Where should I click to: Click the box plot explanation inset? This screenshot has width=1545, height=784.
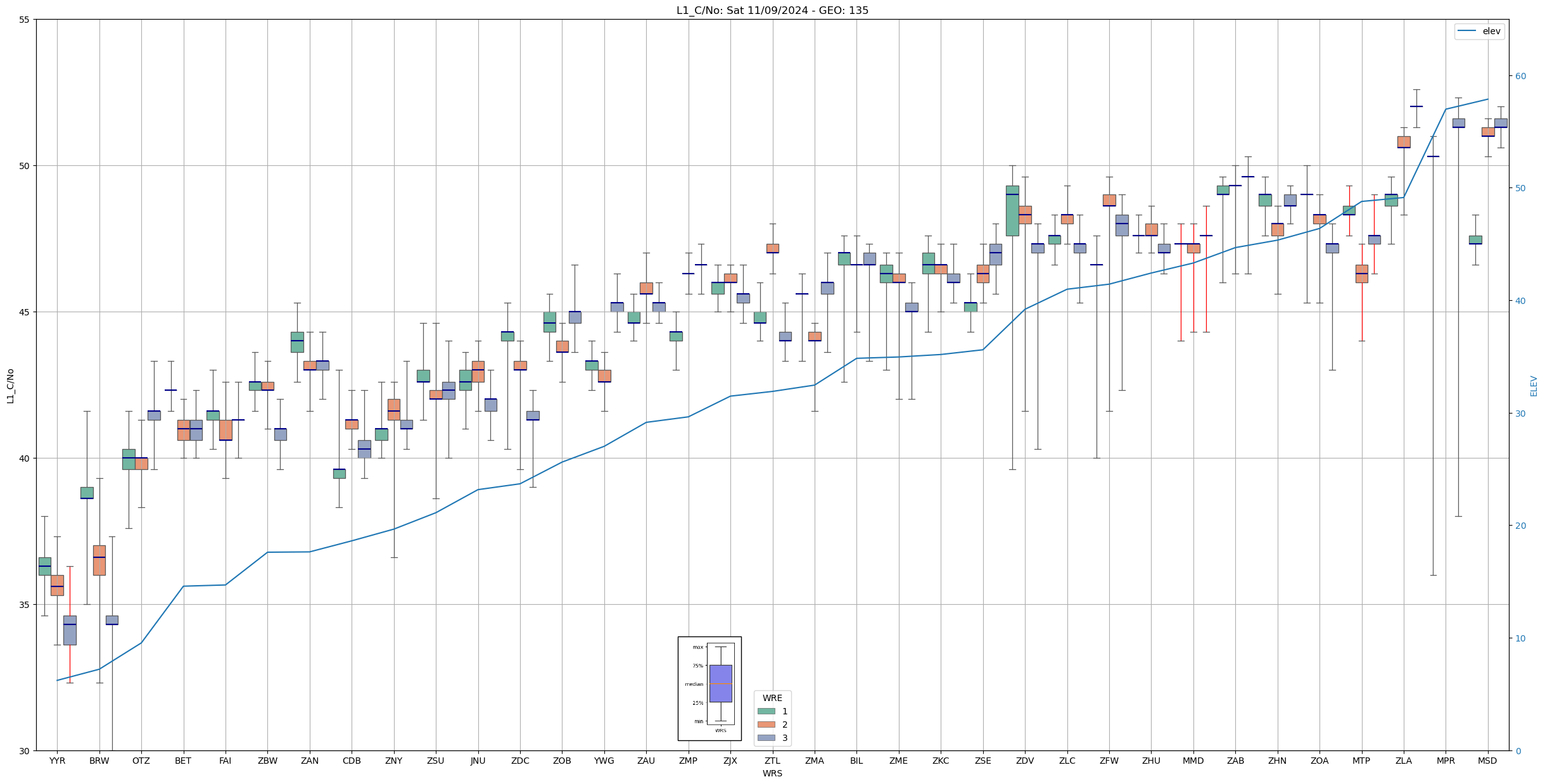pyautogui.click(x=709, y=688)
